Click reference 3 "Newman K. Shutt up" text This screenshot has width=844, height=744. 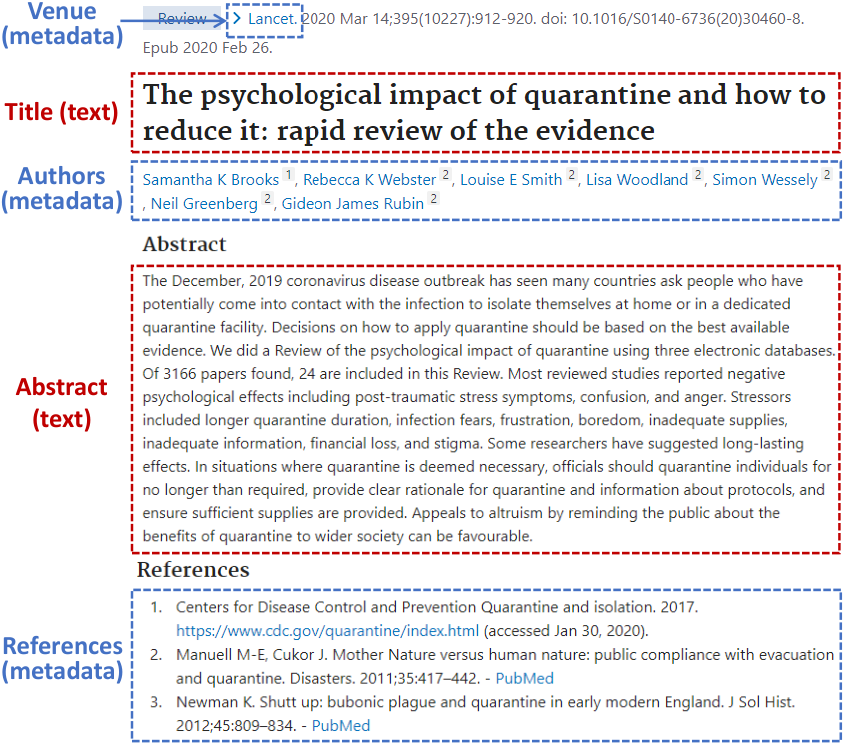[249, 702]
